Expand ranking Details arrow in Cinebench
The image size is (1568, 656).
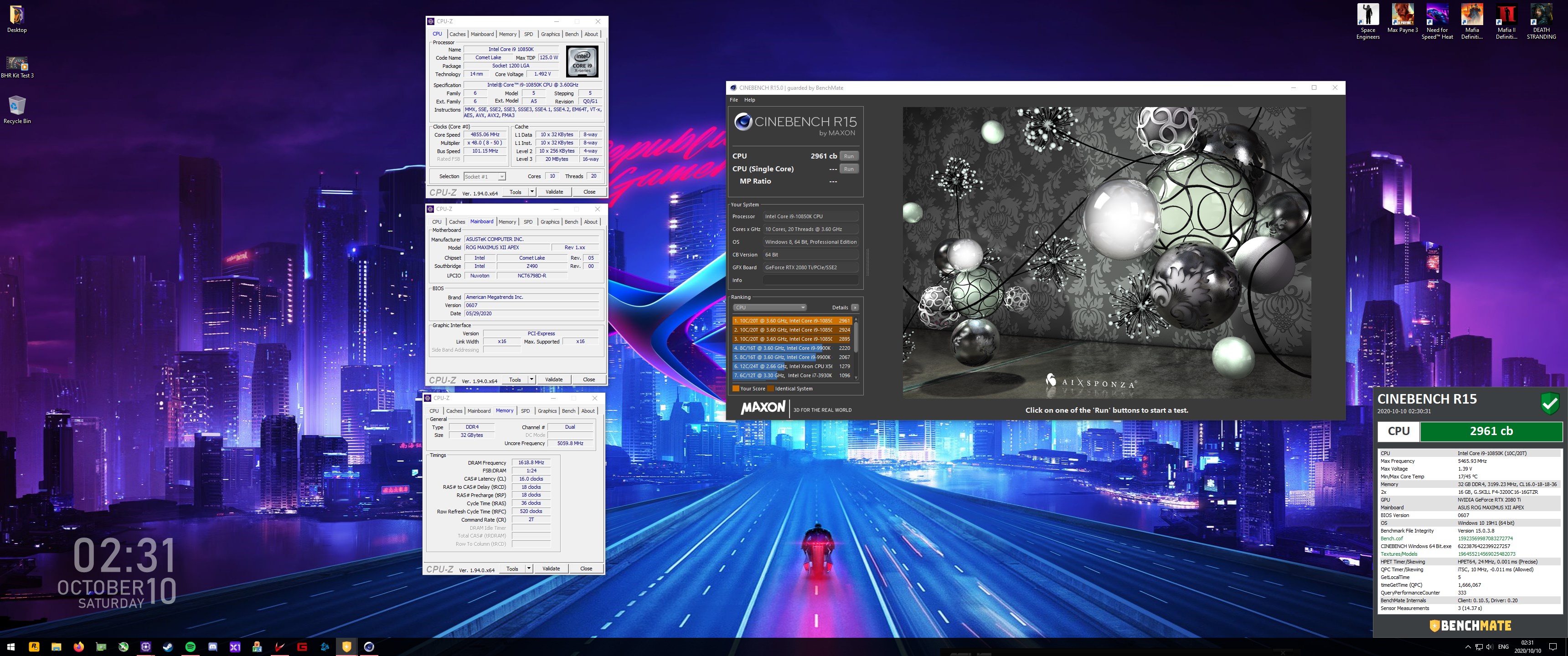click(x=855, y=307)
